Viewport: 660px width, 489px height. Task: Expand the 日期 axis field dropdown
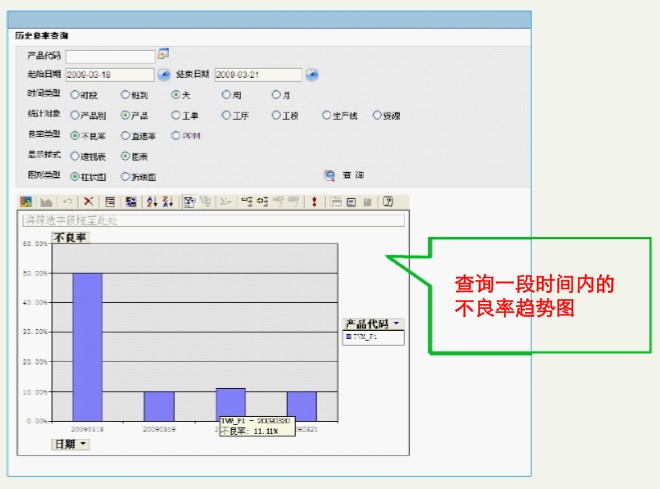(82, 444)
